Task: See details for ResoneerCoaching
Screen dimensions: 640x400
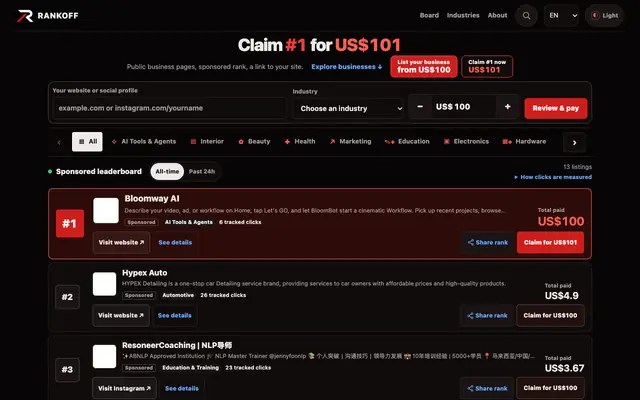Action: pyautogui.click(x=182, y=388)
